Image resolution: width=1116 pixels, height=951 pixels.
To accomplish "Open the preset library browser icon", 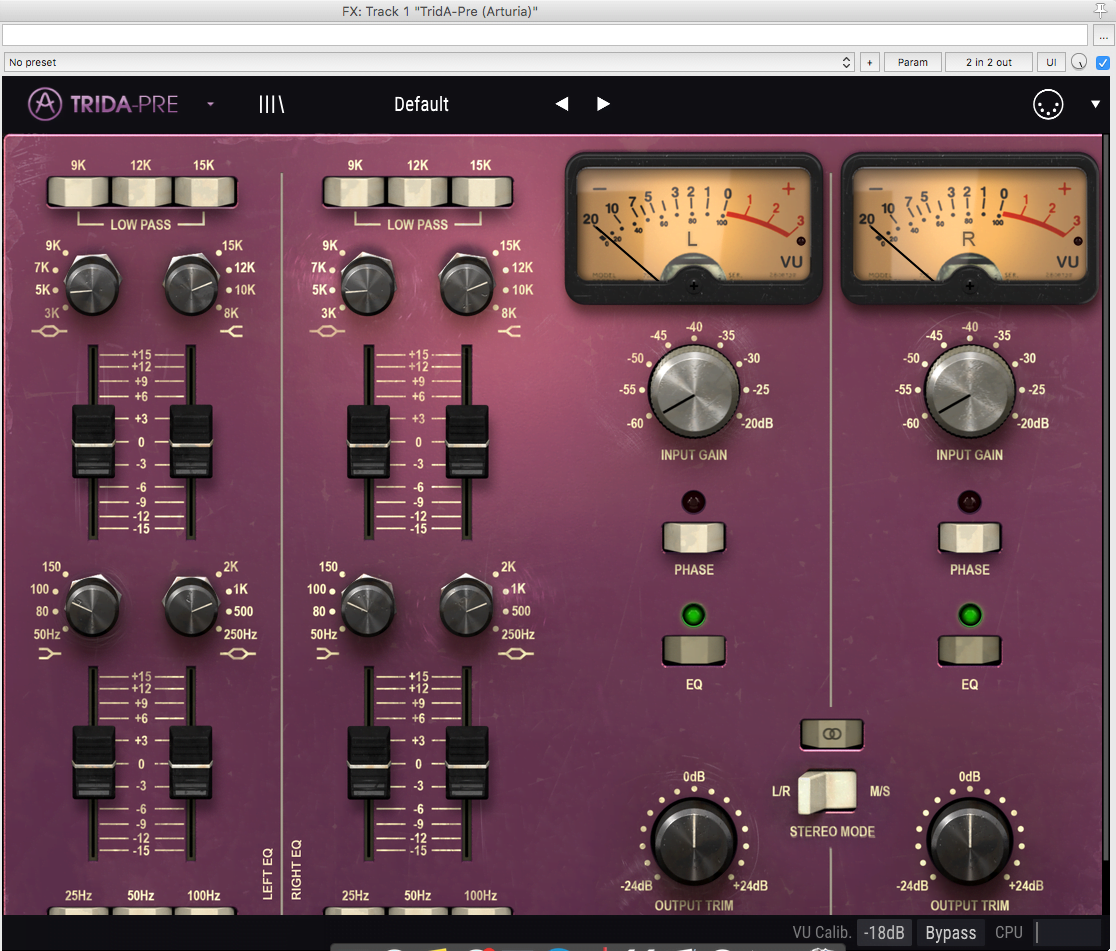I will click(x=271, y=105).
